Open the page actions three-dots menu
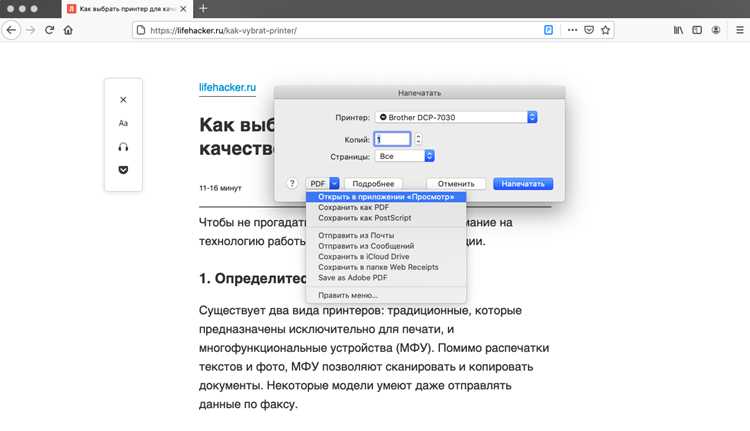Image resolution: width=750 pixels, height=431 pixels. (x=572, y=30)
